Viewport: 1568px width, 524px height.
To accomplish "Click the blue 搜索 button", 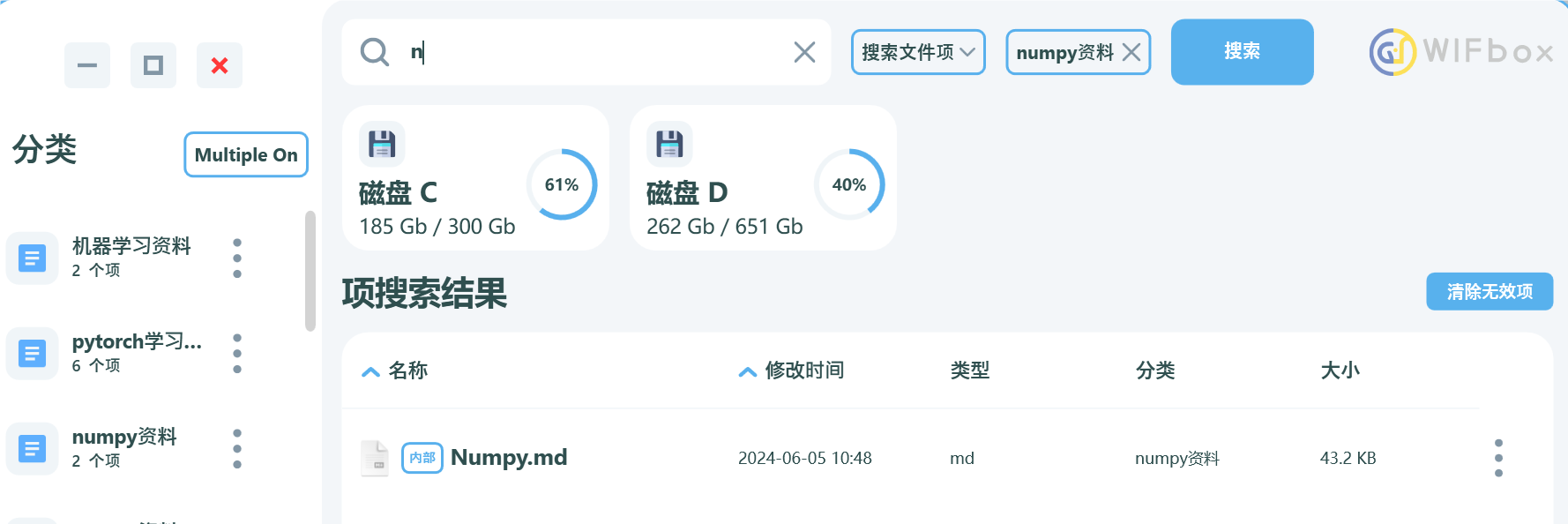I will [x=1242, y=52].
